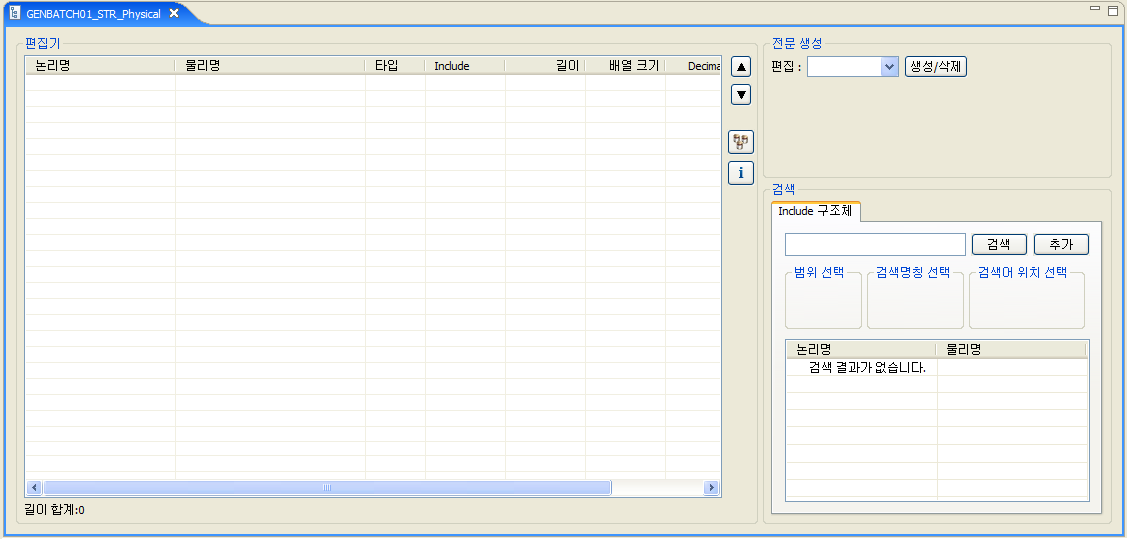This screenshot has height=539, width=1127.
Task: Click the Include search input field
Action: tap(875, 244)
